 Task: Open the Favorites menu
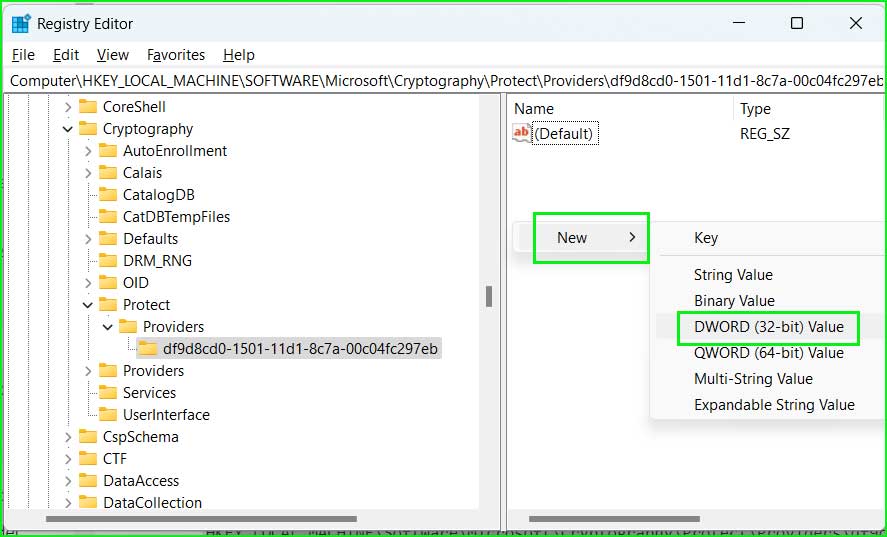(x=176, y=55)
